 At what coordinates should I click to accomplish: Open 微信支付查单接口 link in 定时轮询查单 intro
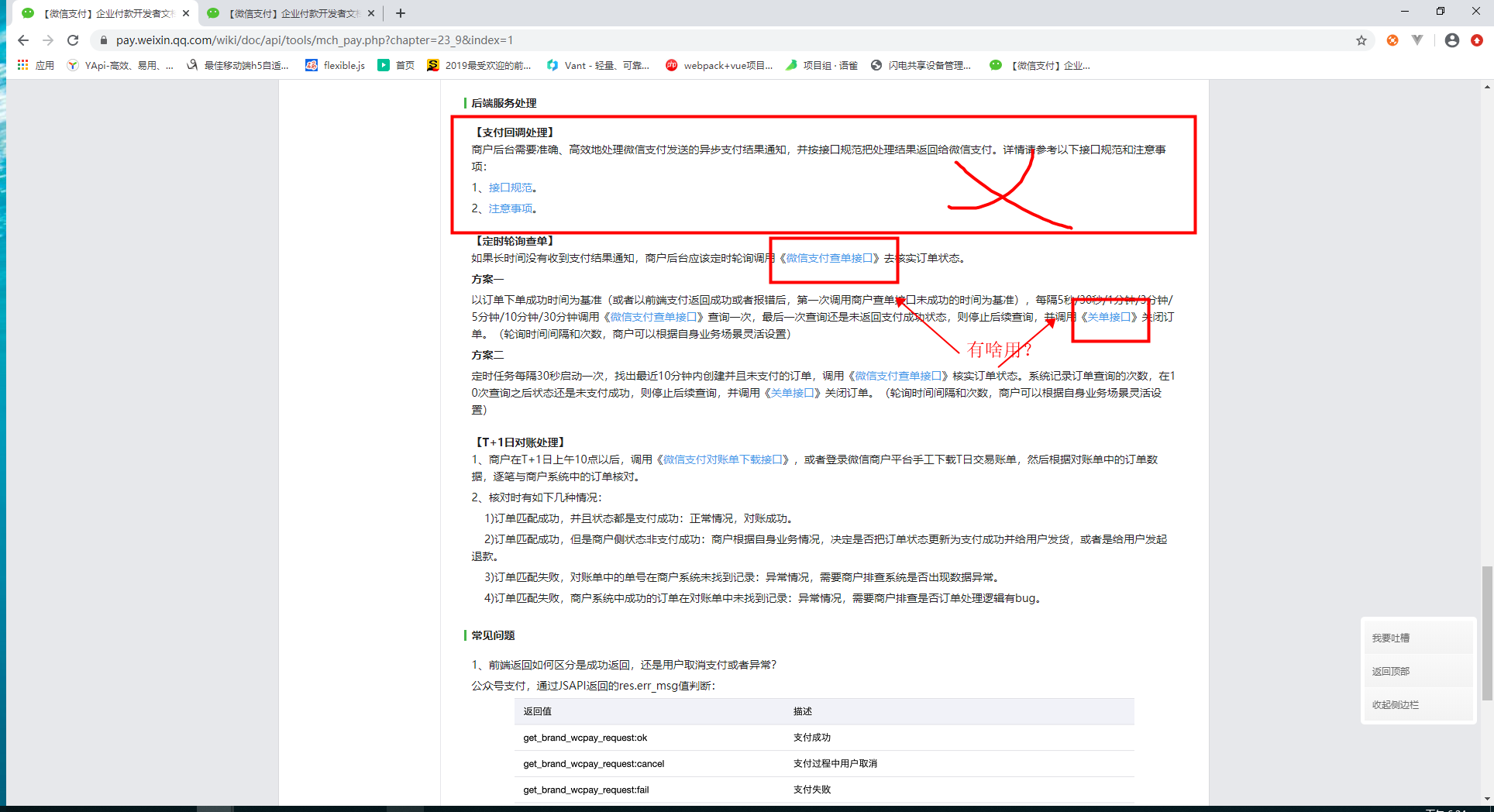tap(830, 258)
